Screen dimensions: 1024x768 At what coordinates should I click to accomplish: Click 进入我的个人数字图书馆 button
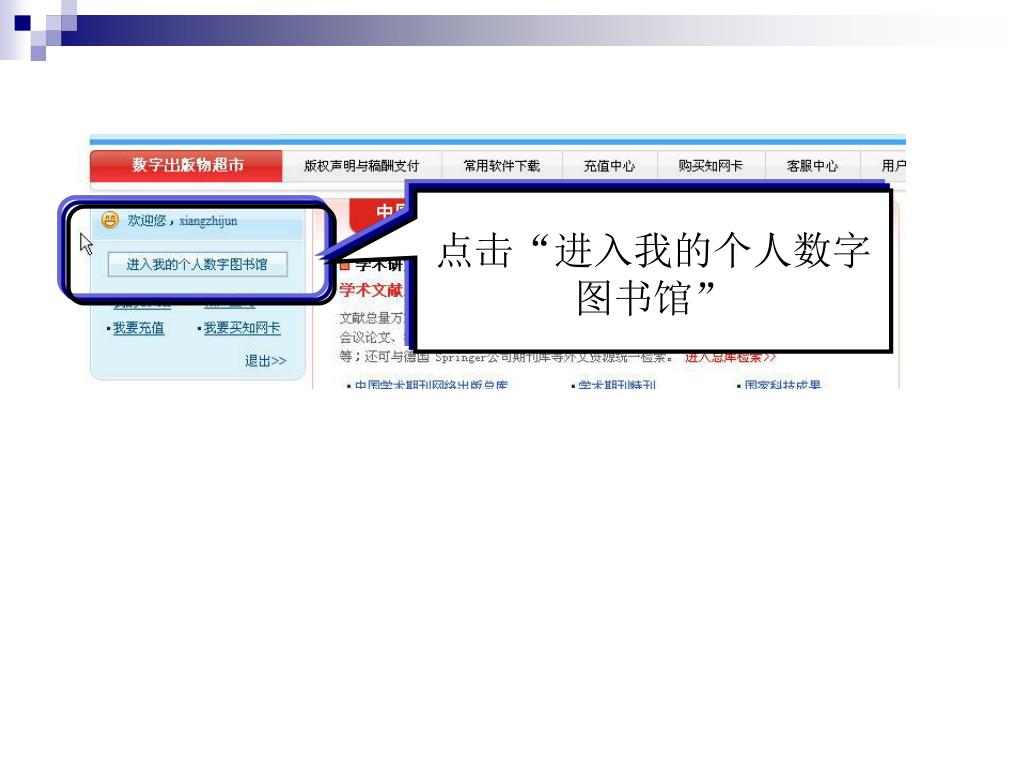click(x=197, y=264)
